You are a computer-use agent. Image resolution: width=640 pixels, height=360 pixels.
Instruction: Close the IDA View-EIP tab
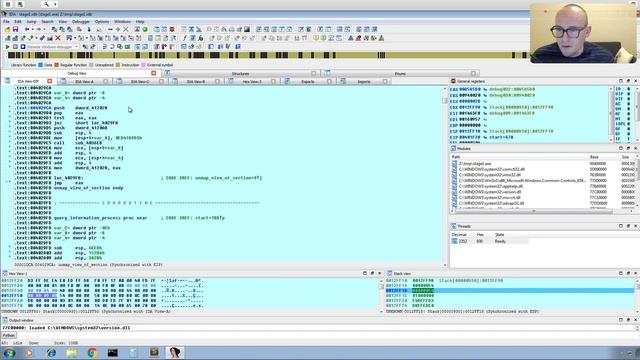49,82
